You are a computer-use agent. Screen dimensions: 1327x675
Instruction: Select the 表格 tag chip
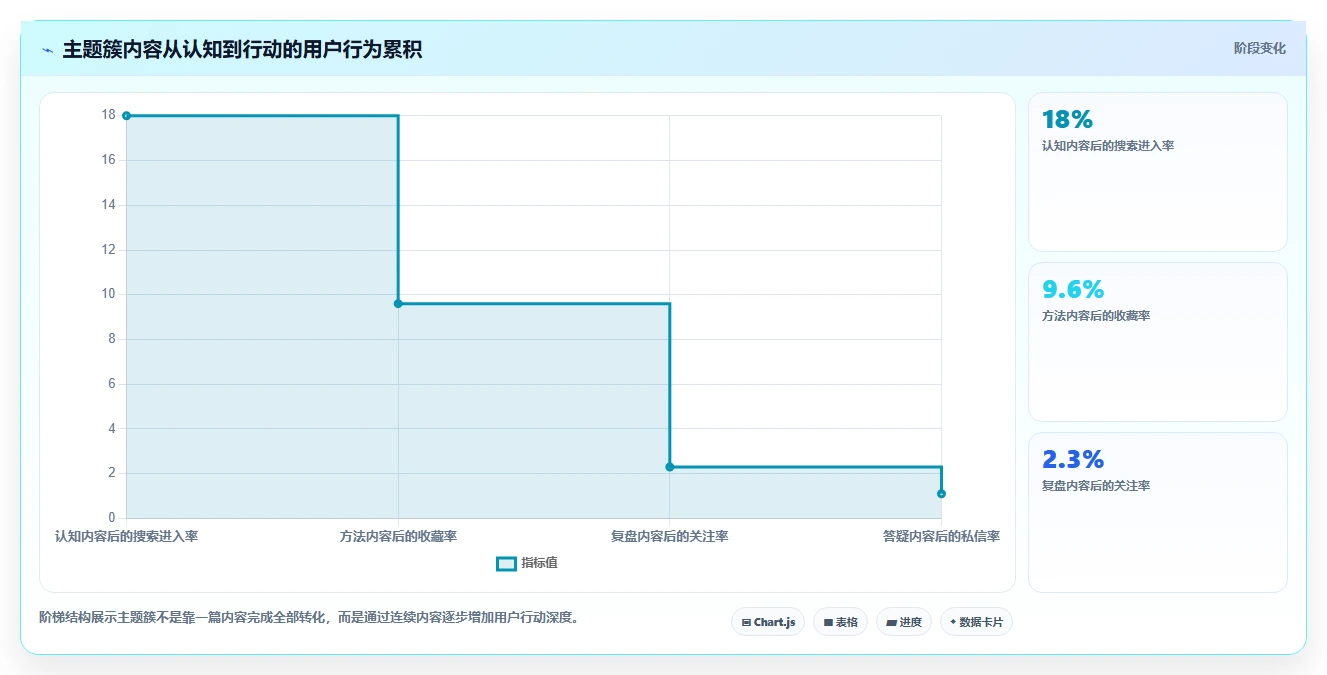(840, 622)
